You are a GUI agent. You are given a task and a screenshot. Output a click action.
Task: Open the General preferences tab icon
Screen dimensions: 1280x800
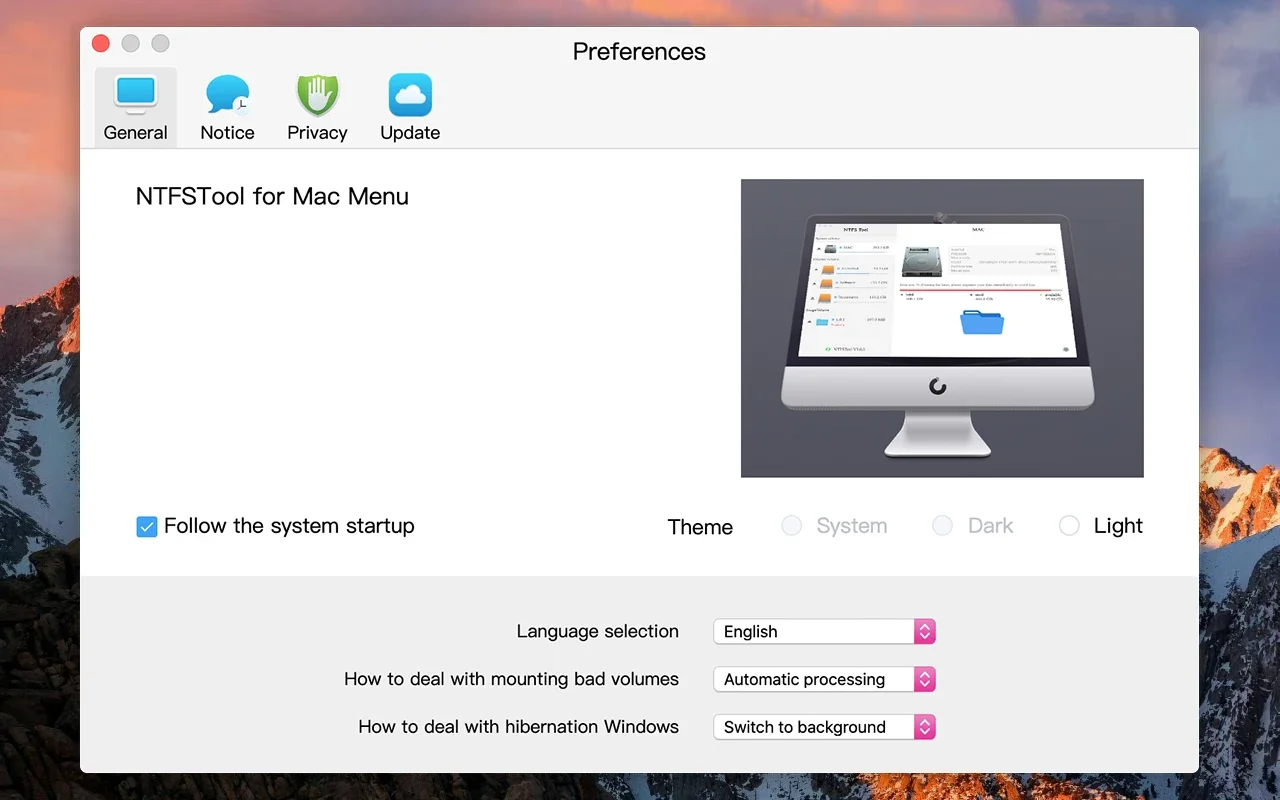coord(136,94)
